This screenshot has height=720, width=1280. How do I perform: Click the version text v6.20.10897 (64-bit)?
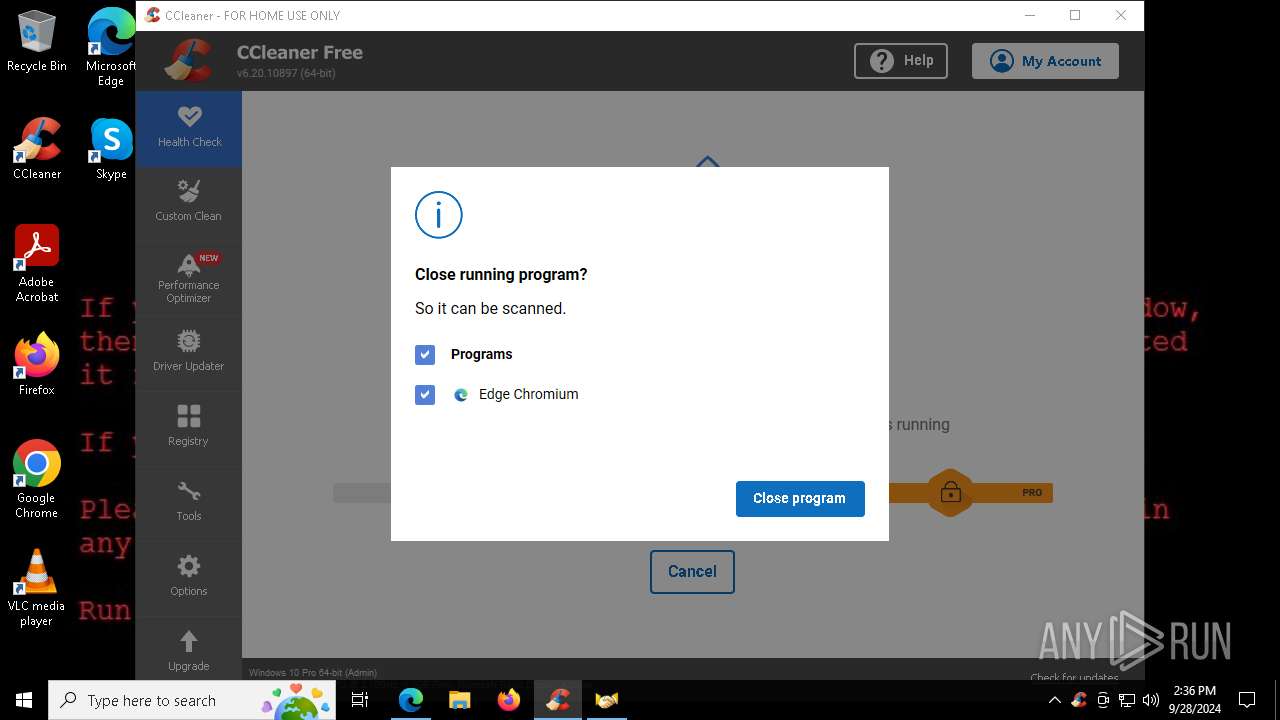[x=286, y=74]
